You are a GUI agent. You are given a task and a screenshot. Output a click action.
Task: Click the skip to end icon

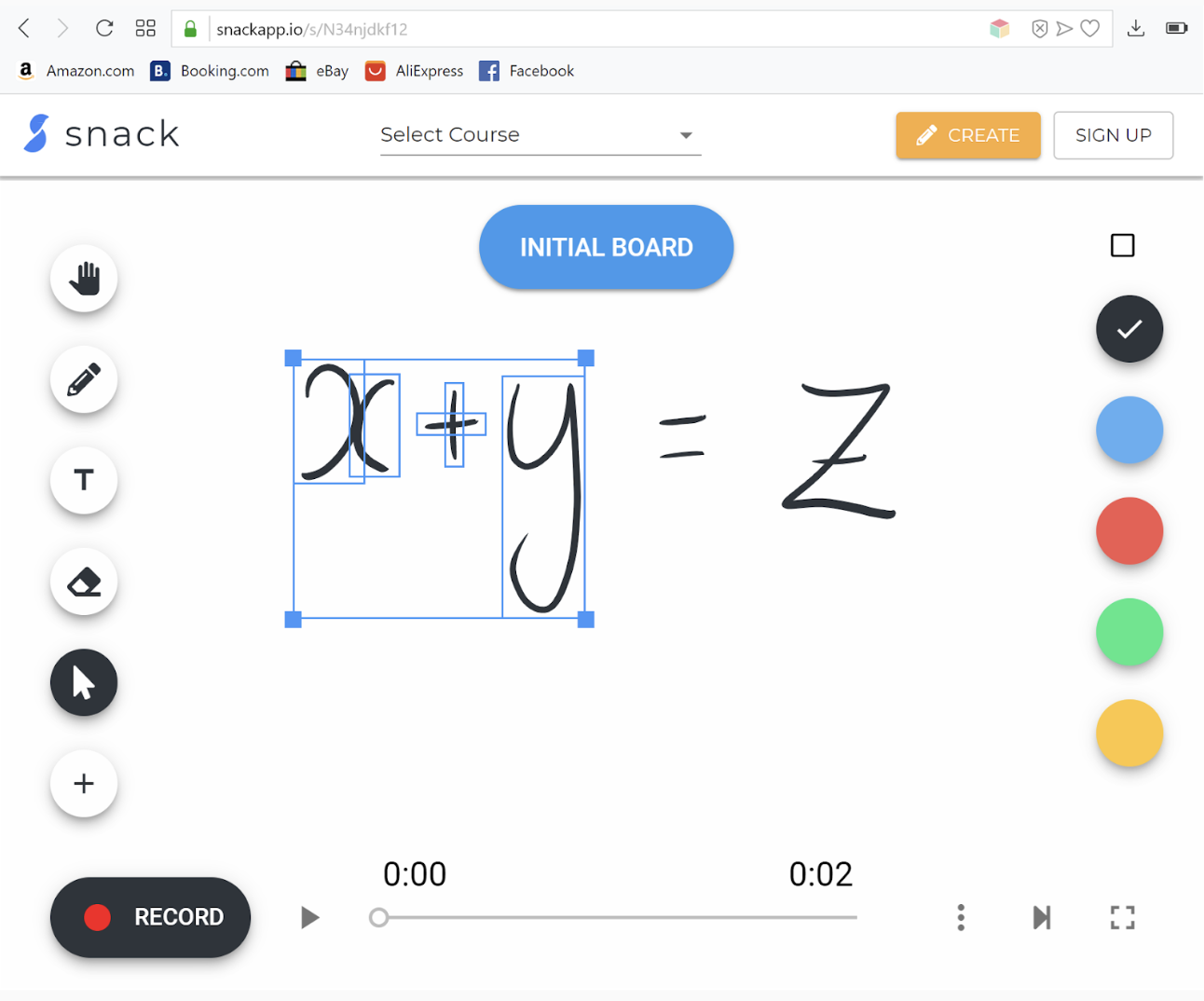[x=1042, y=917]
